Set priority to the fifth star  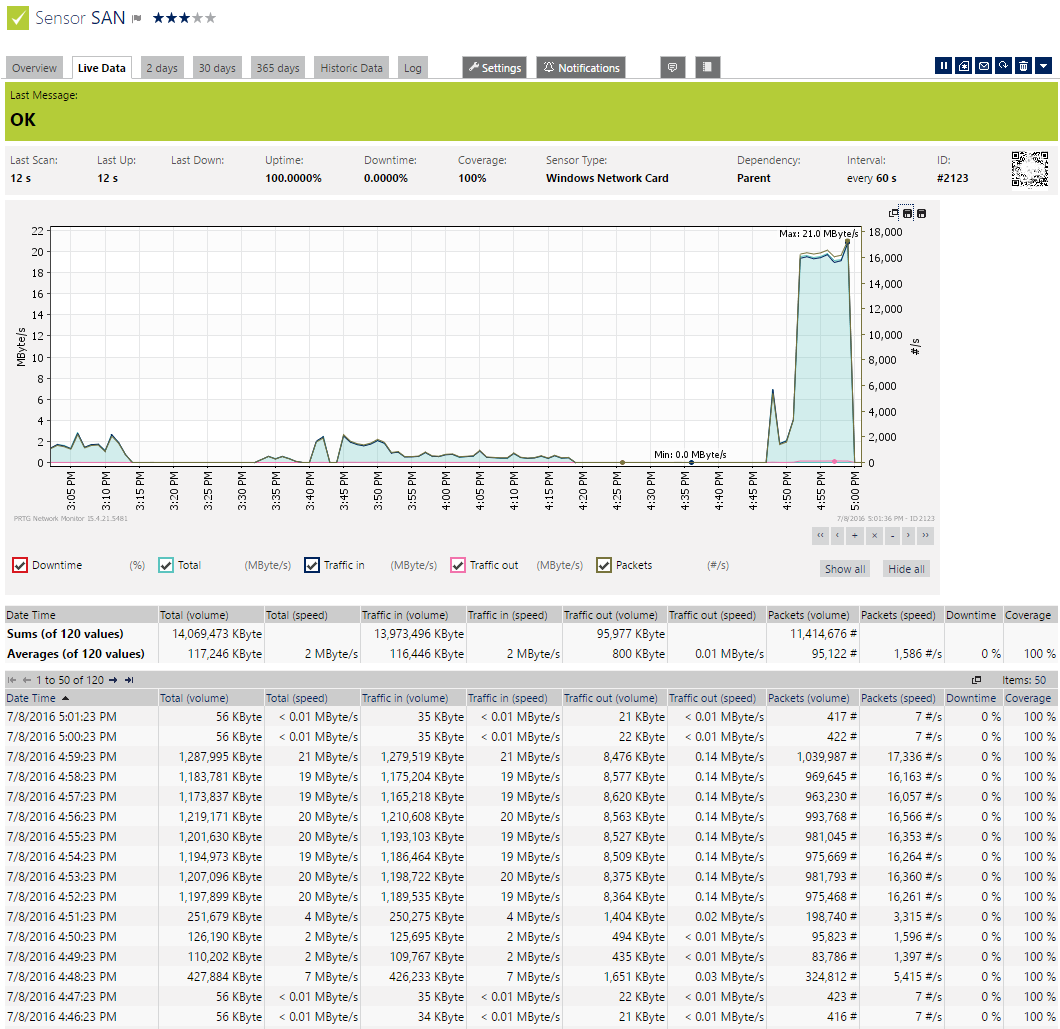[210, 18]
